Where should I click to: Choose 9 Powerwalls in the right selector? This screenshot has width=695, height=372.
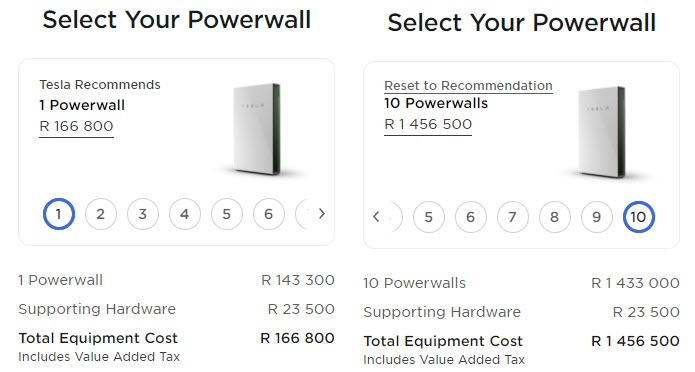pos(596,217)
